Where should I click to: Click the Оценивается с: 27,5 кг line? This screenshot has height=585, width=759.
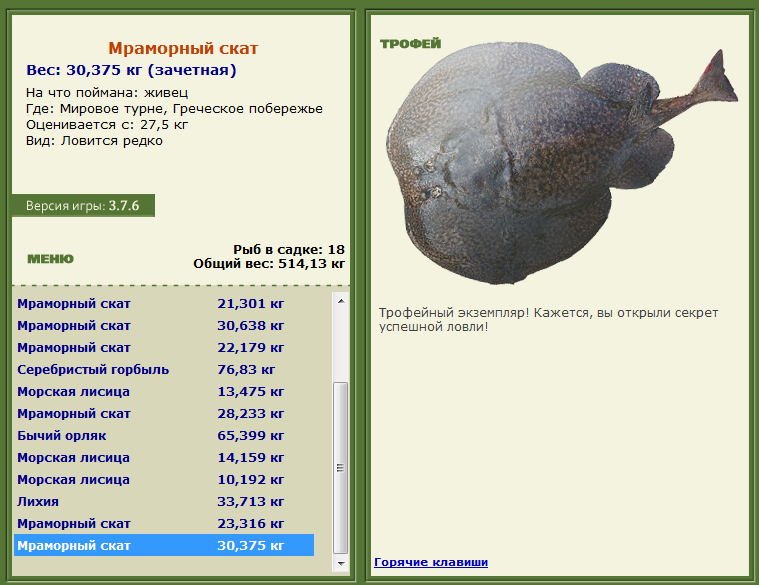107,125
